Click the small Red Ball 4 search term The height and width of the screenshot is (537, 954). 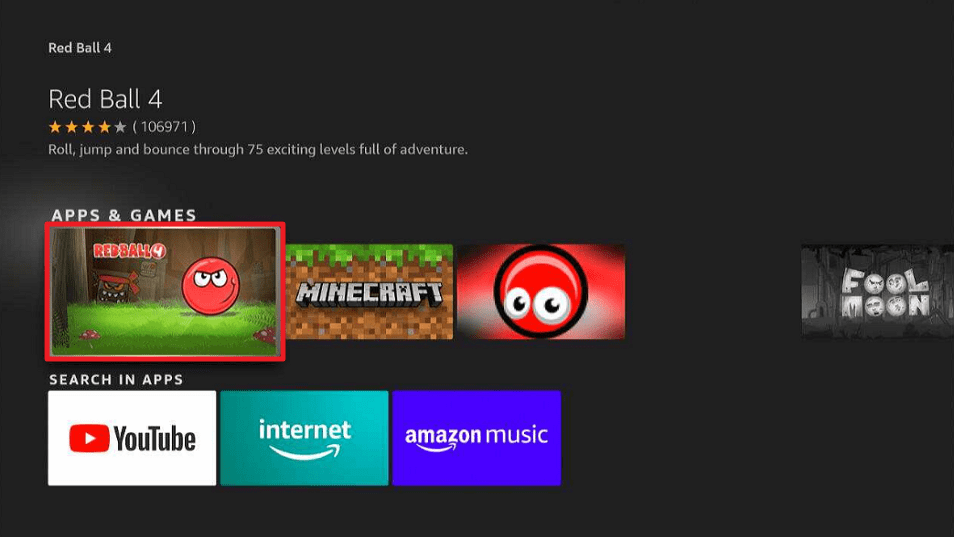coord(80,48)
